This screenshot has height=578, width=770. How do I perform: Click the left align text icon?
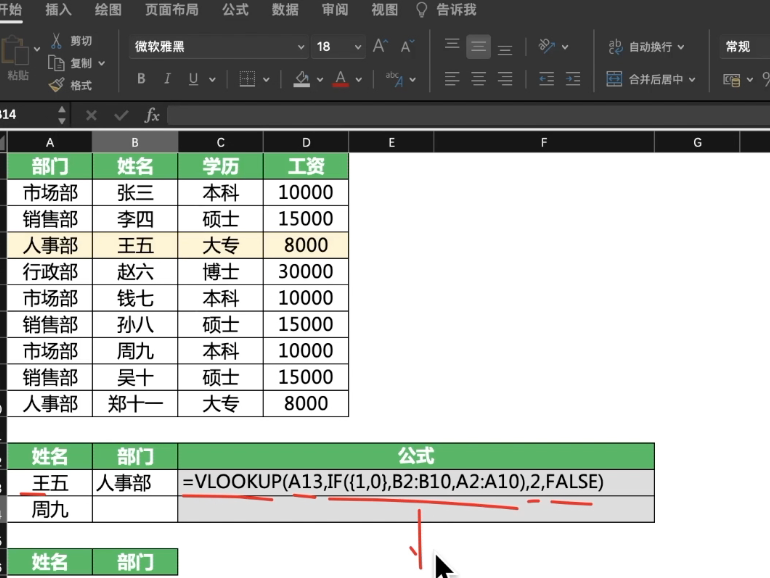tap(452, 79)
